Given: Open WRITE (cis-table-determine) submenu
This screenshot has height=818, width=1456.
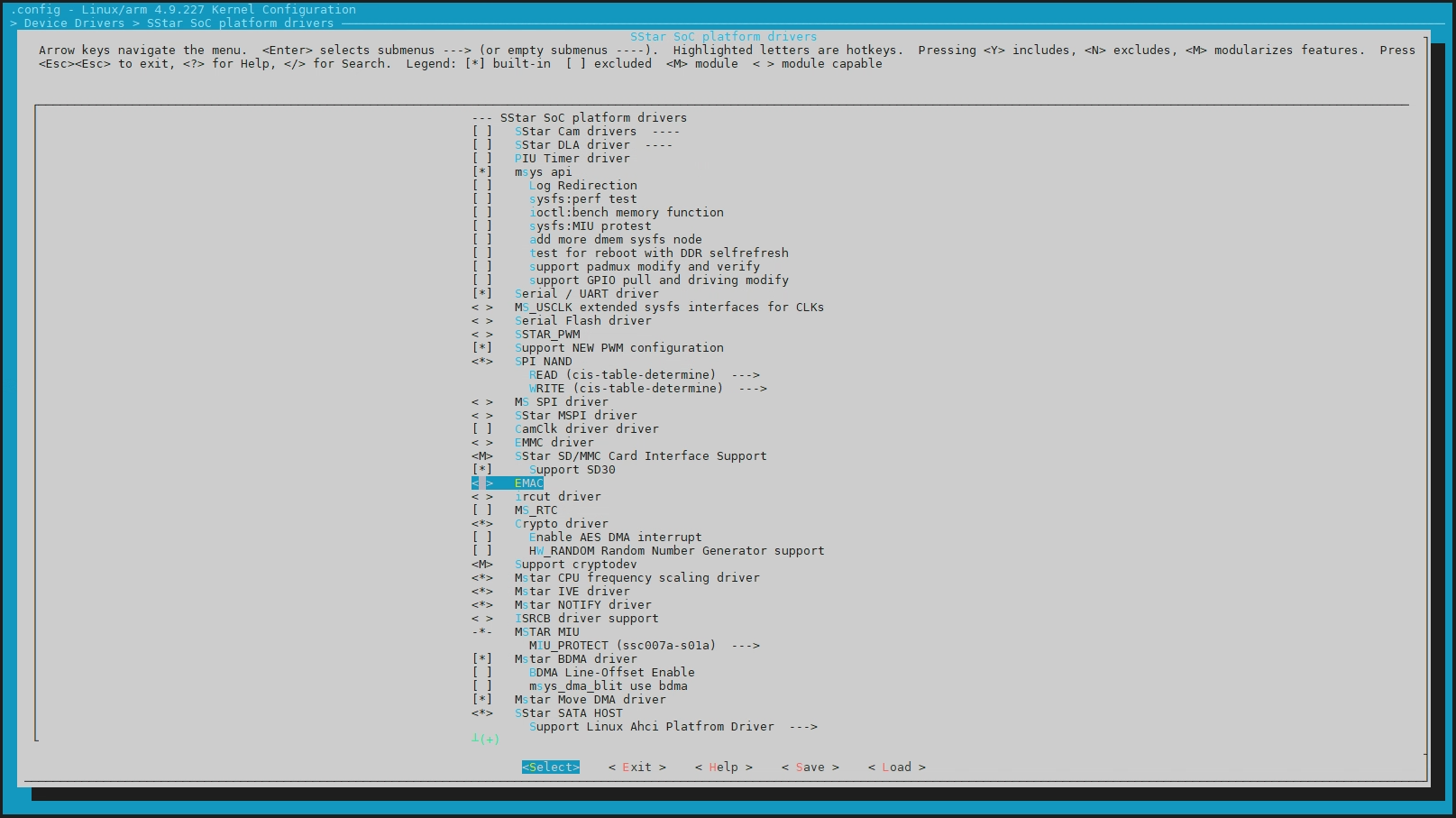Looking at the screenshot, I should pos(647,389).
